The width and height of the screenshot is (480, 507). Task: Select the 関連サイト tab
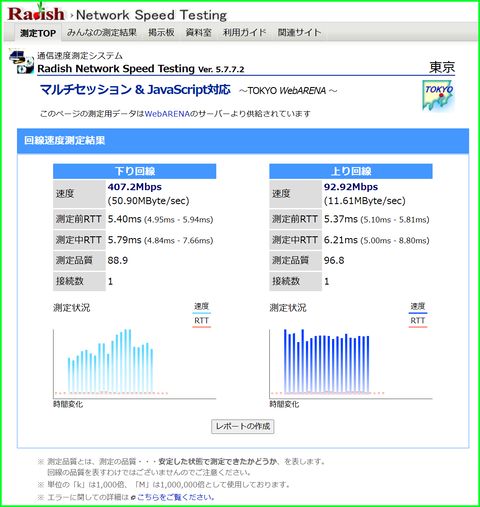299,32
